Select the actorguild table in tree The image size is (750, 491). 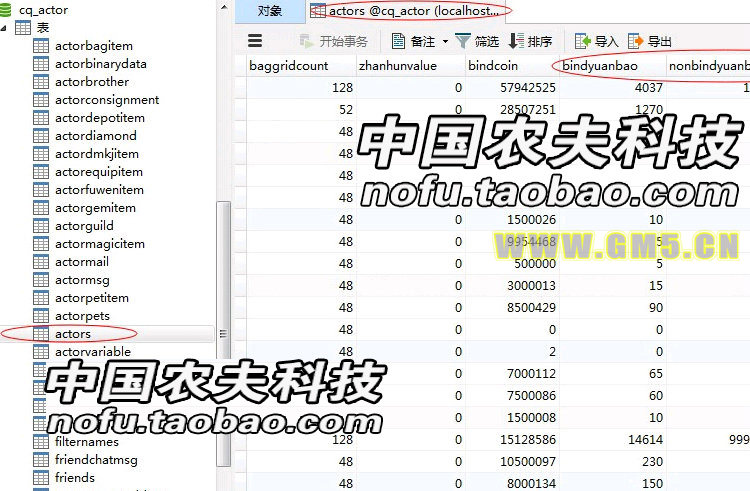[84, 226]
